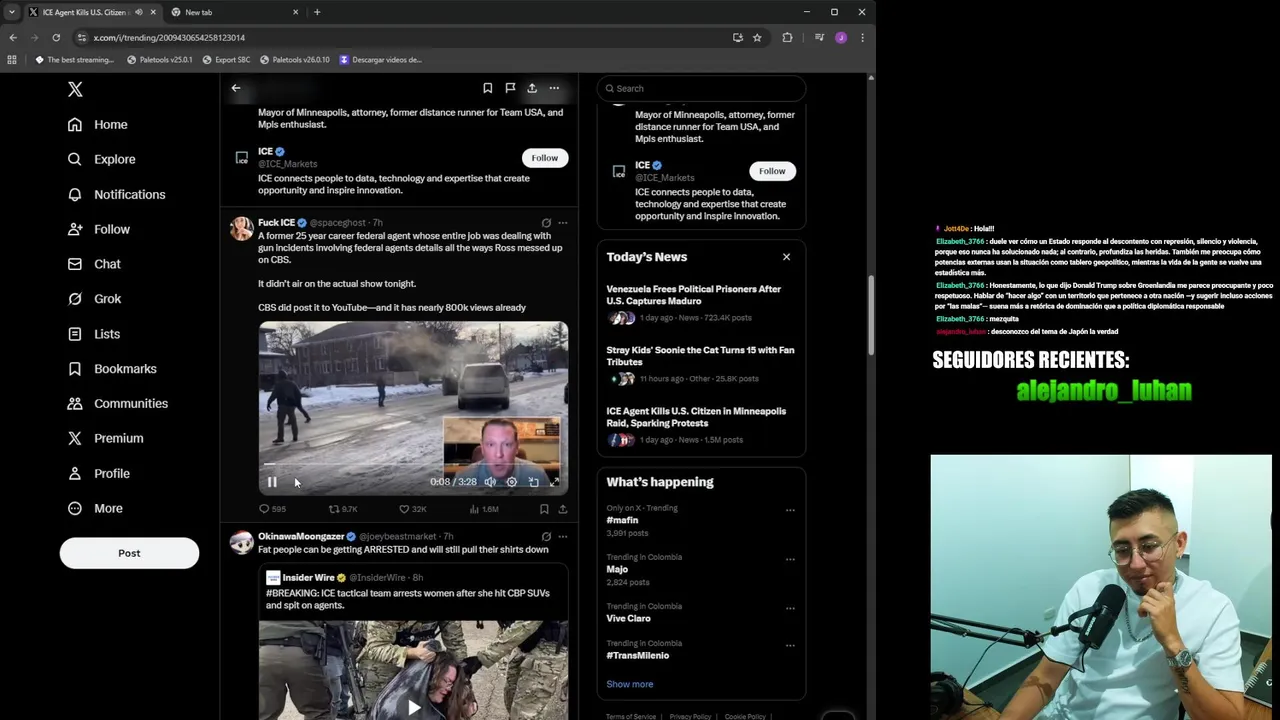
Task: Click the Premium X icon in sidebar
Action: 75,438
